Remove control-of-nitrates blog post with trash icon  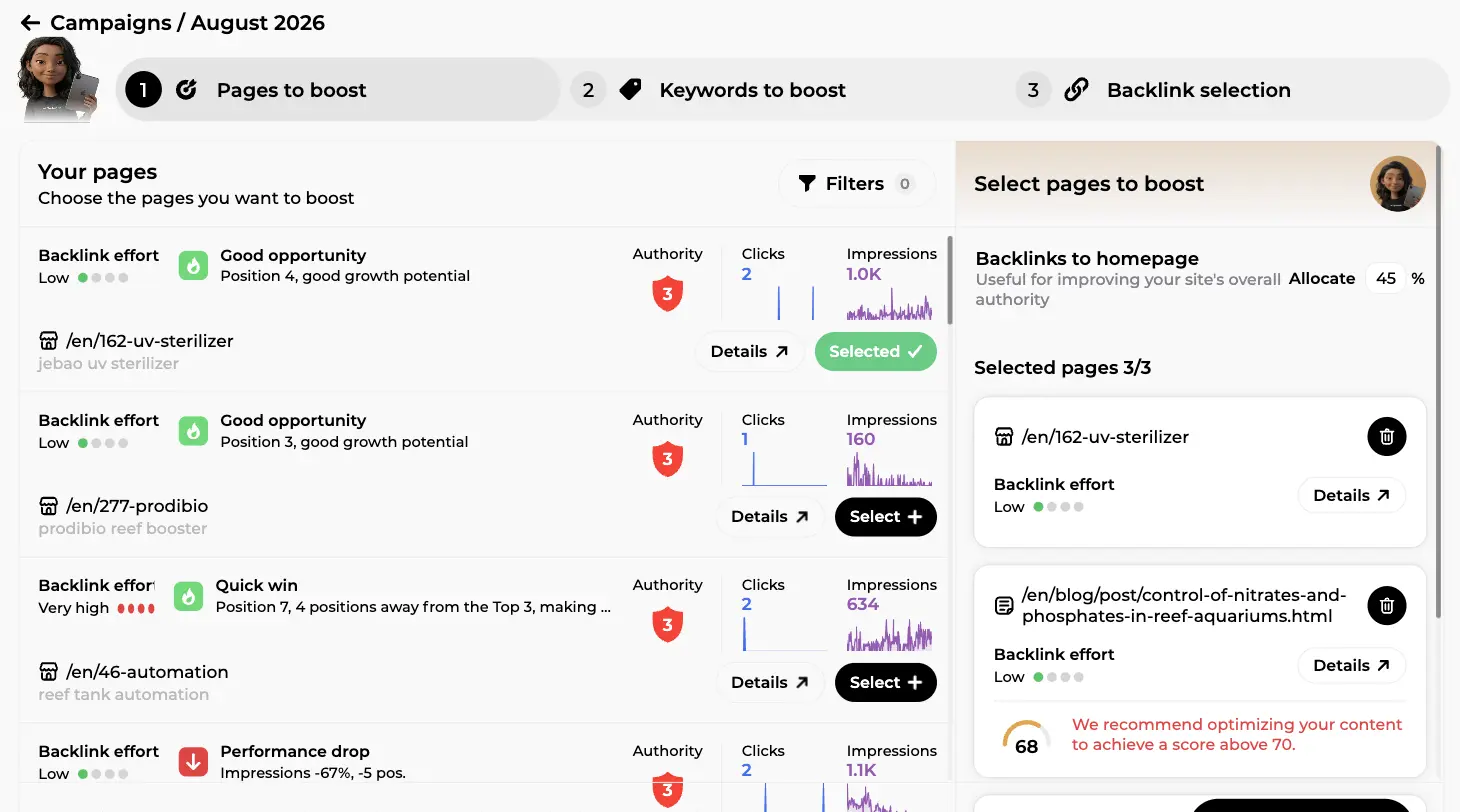pyautogui.click(x=1386, y=605)
